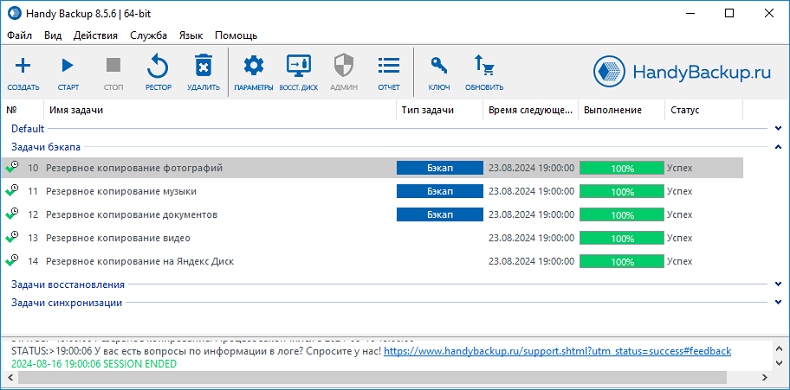Viewport: 790px width, 390px height.
Task: Click the blue Бэкап badge of task 12
Action: 440,215
